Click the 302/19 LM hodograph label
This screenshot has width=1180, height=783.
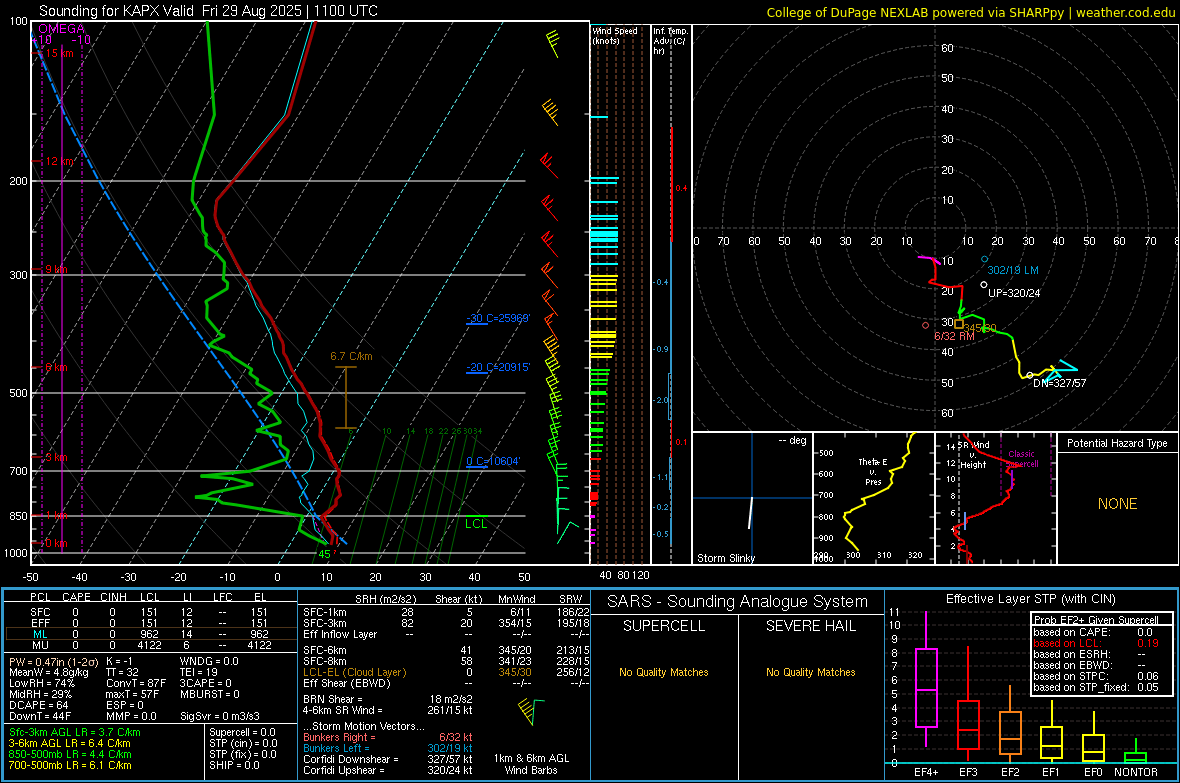click(1013, 270)
